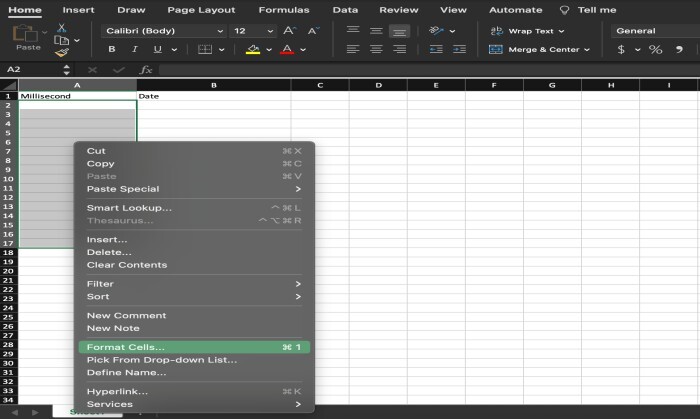Viewport: 700px width, 419px height.
Task: Expand the Wrap Text dropdown arrow
Action: (561, 31)
